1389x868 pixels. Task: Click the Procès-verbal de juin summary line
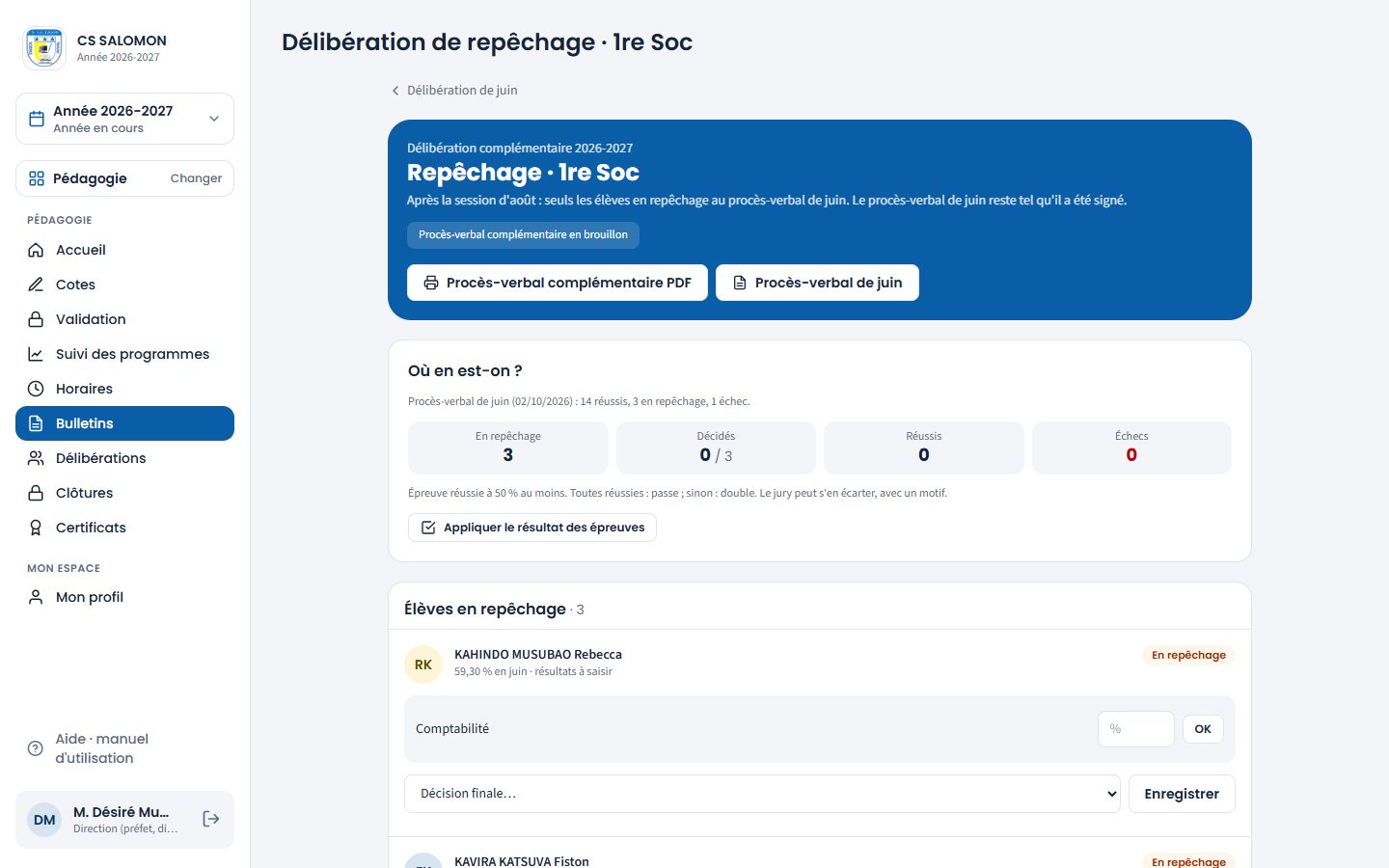click(x=579, y=401)
